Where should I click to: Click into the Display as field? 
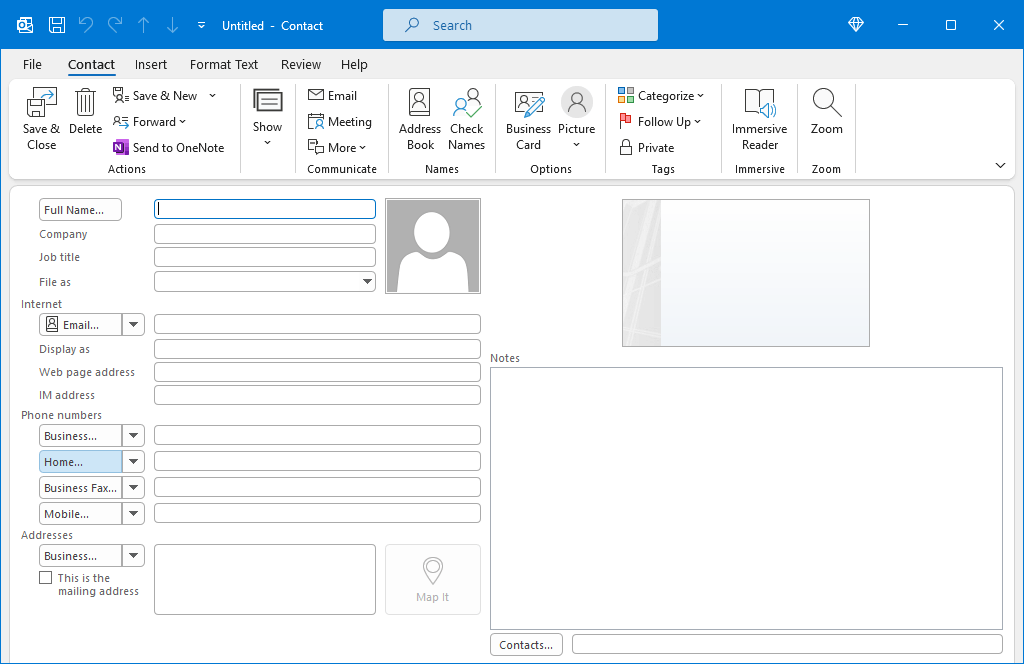click(x=317, y=349)
